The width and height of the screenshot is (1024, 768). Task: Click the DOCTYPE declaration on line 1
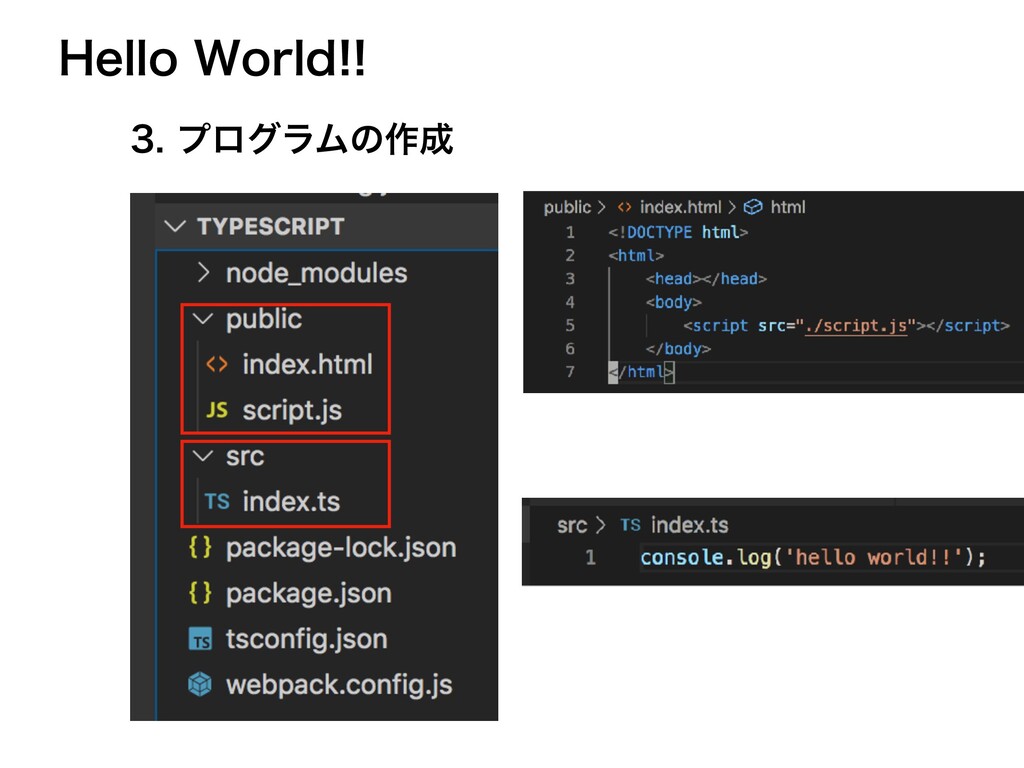pyautogui.click(x=678, y=232)
